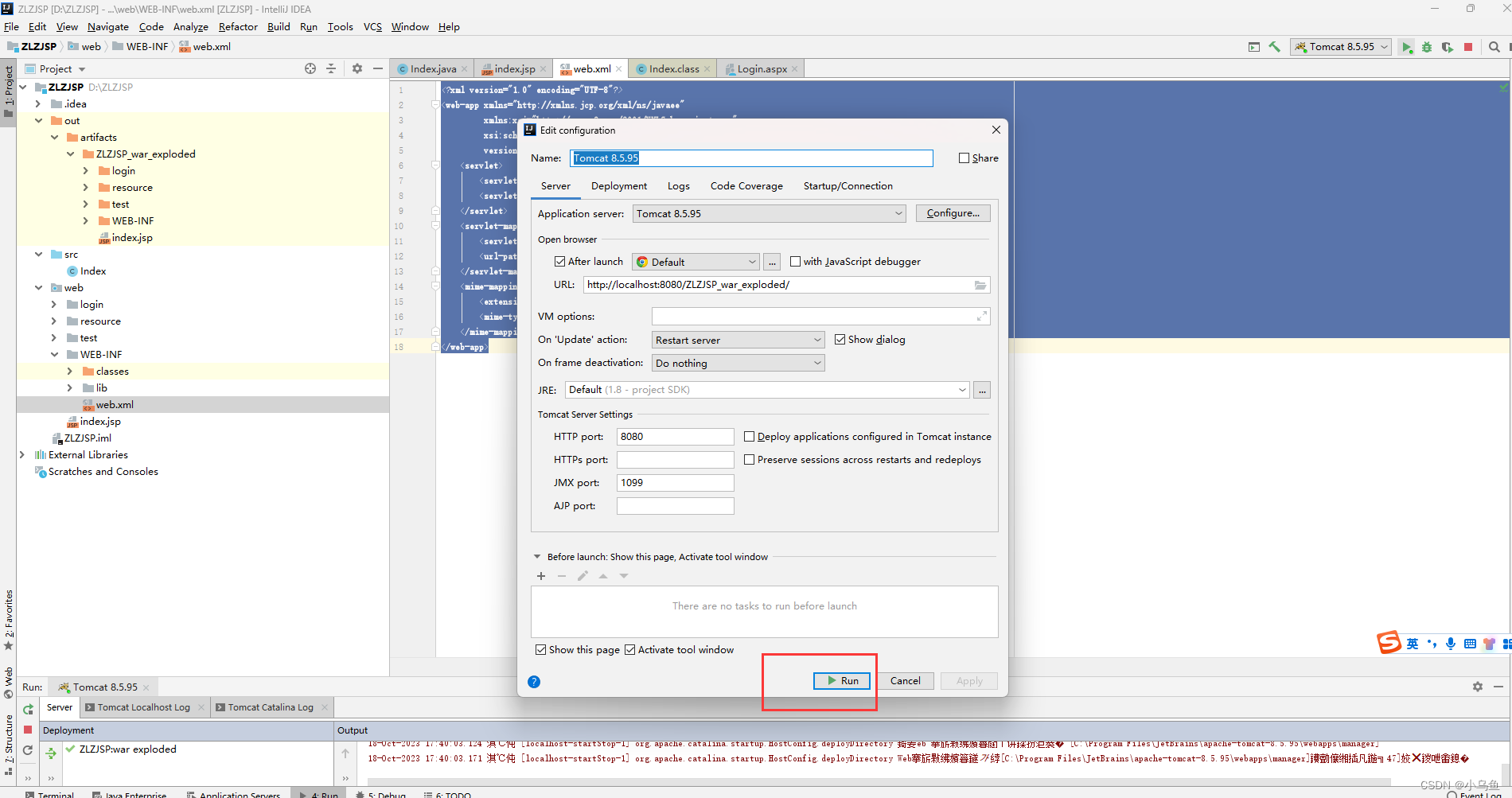Open the Tomcat 8.5.95 run configuration dropdown
Viewport: 1512px width, 798px height.
click(1341, 47)
